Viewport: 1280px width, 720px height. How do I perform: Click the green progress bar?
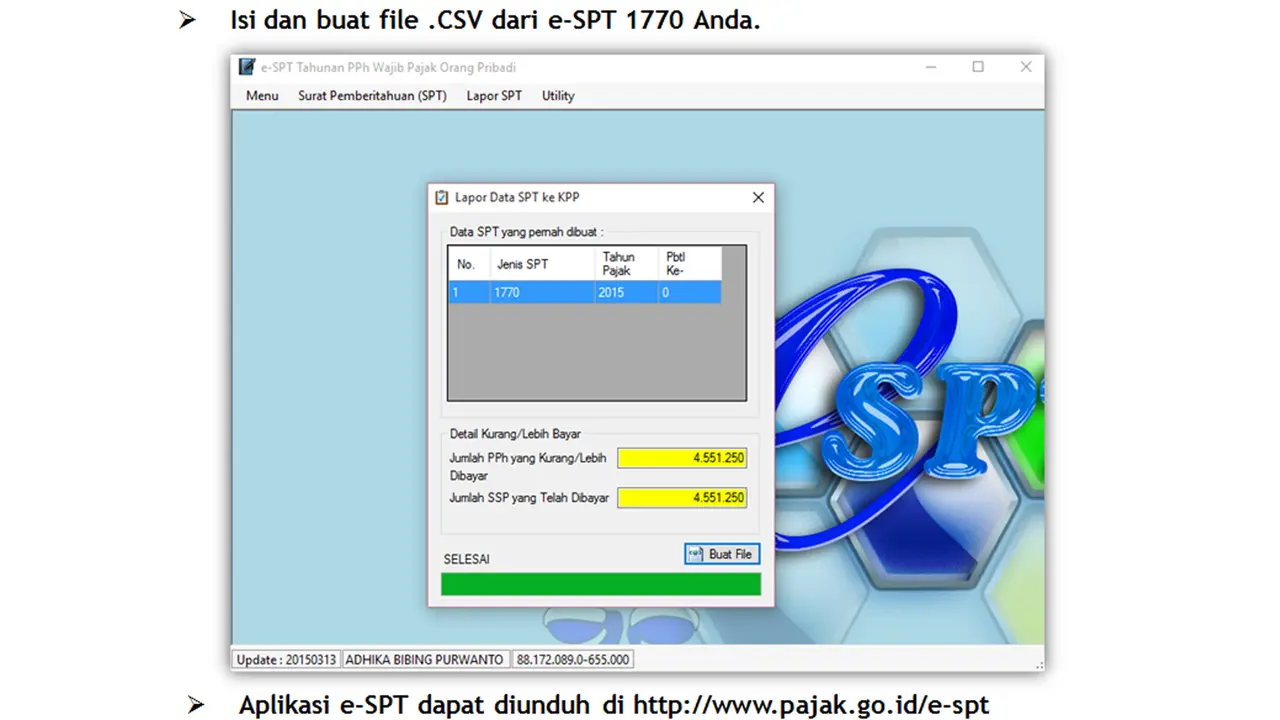click(x=601, y=584)
